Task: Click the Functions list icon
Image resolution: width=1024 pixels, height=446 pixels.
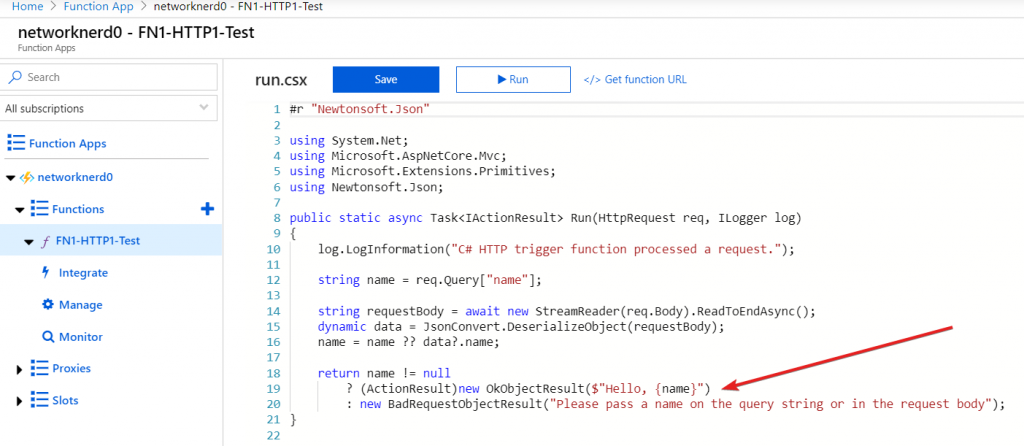Action: point(39,209)
